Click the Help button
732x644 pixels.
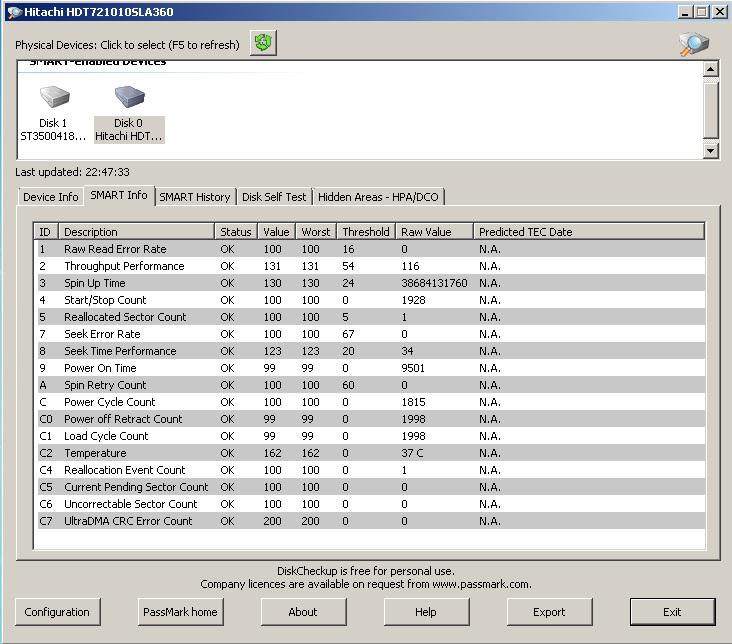(426, 612)
